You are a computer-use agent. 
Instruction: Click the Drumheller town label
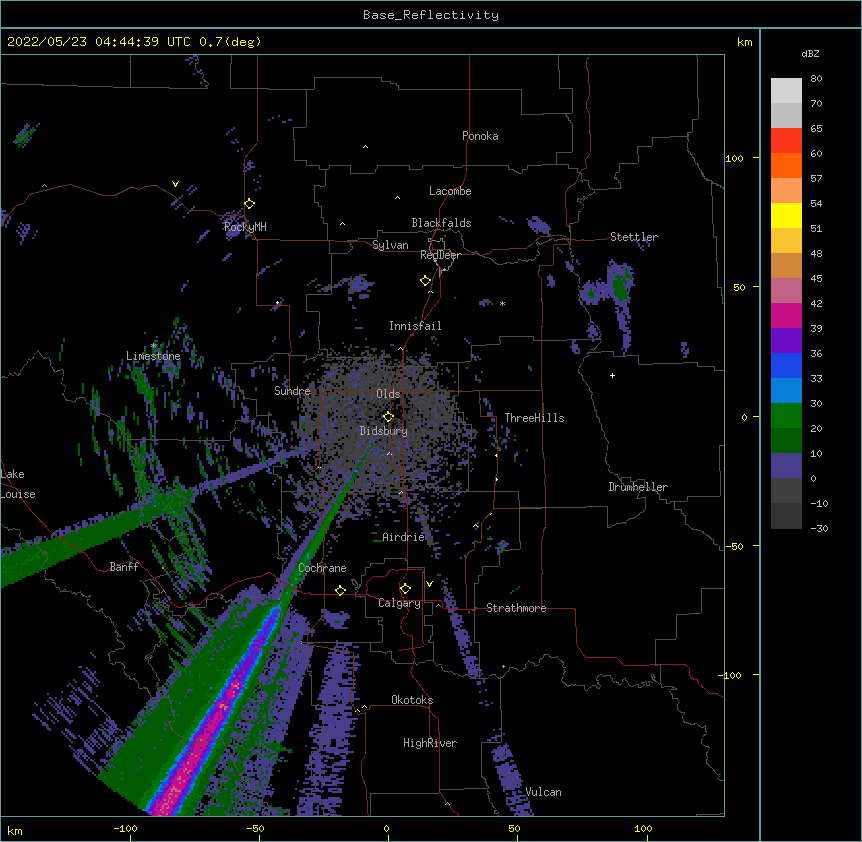pos(638,487)
